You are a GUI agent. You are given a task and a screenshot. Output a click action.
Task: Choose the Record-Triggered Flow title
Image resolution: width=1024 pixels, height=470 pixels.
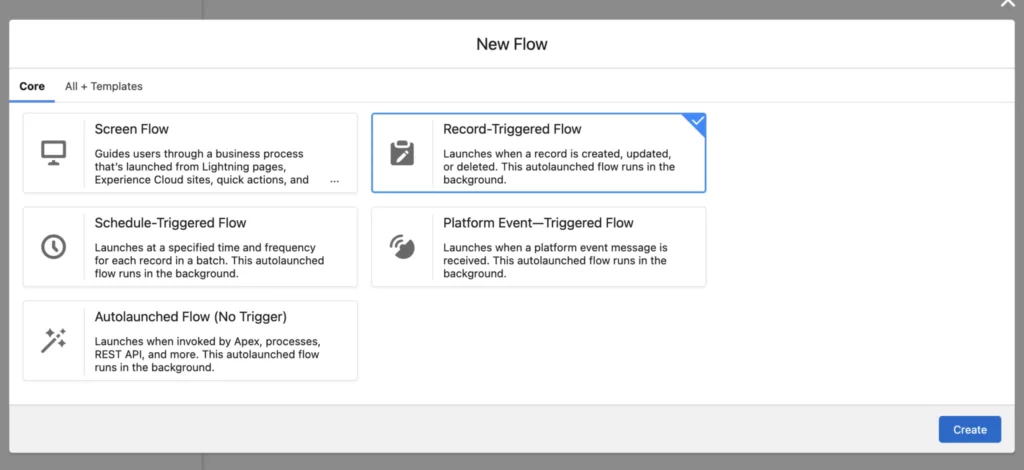point(512,129)
